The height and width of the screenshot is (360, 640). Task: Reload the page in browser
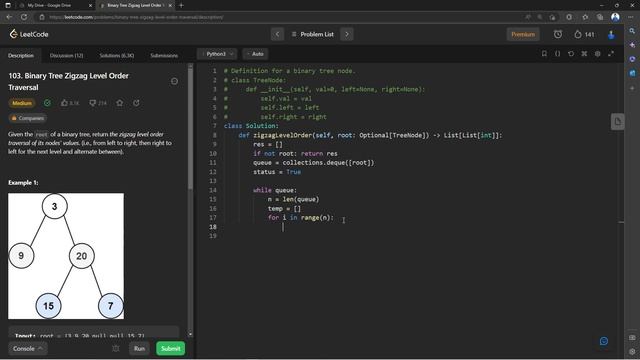[24, 17]
